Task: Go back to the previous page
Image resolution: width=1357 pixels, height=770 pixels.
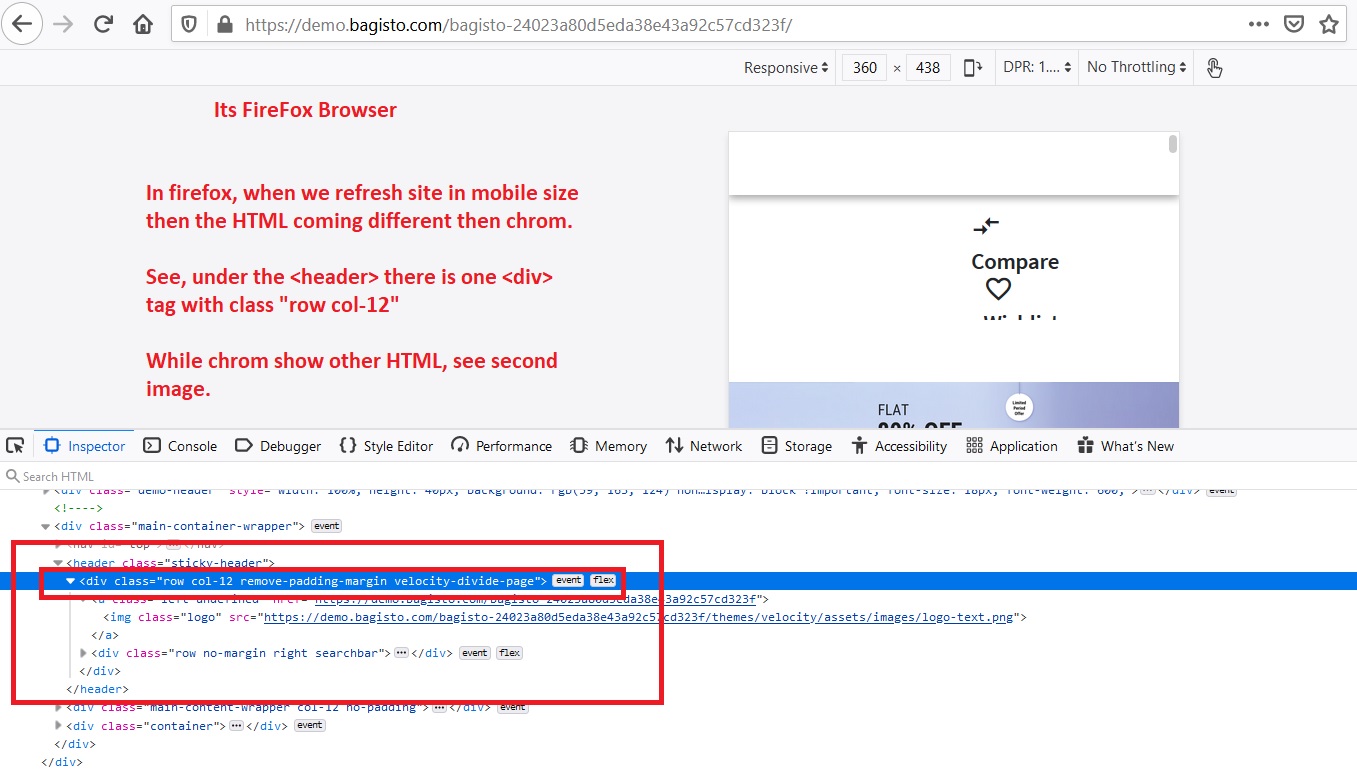Action: point(22,24)
